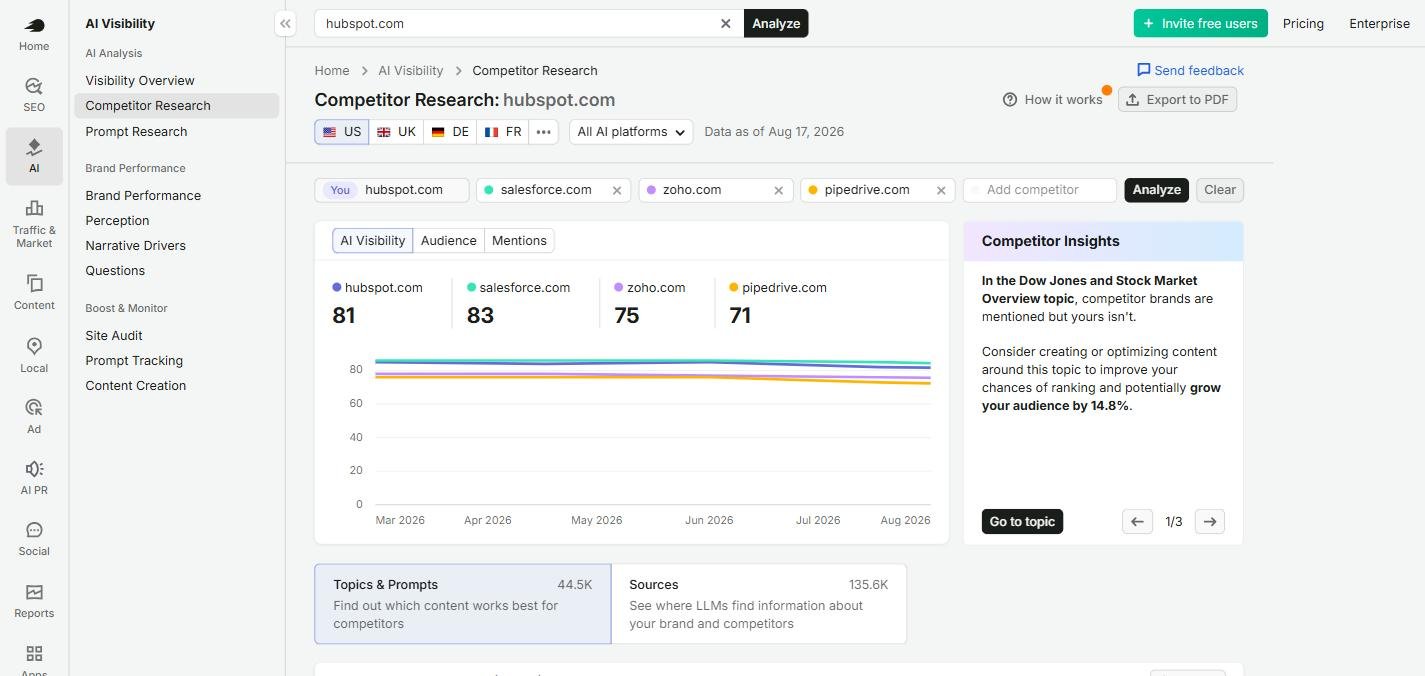Image resolution: width=1425 pixels, height=676 pixels.
Task: Remove salesforce.com competitor chip
Action: coord(617,190)
